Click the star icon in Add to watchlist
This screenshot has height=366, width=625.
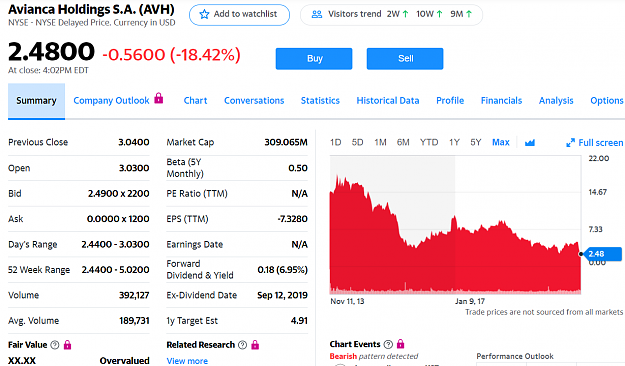(x=204, y=14)
